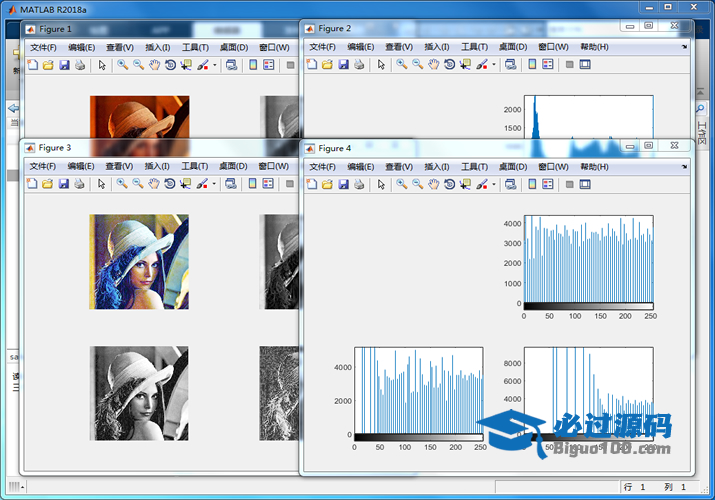Click the dock arrow in Figure 4 menu bar
The height and width of the screenshot is (500, 715).
click(x=685, y=166)
